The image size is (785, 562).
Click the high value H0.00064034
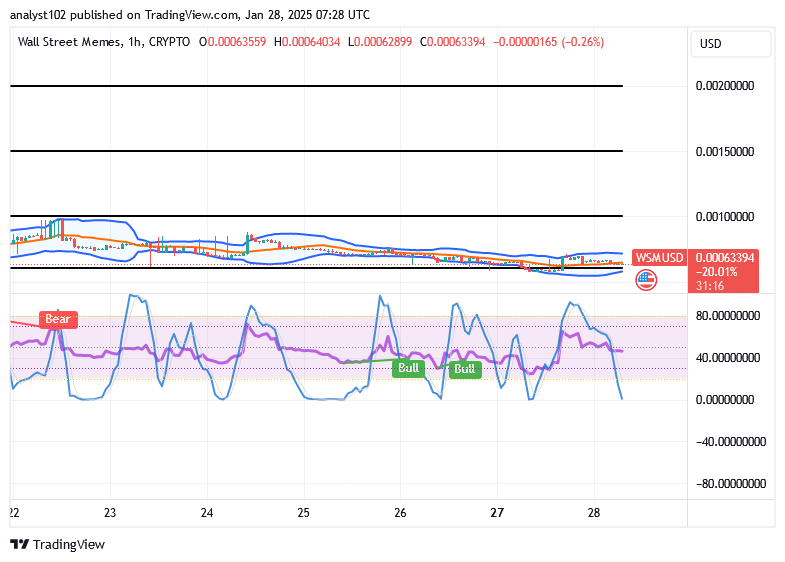coord(307,42)
